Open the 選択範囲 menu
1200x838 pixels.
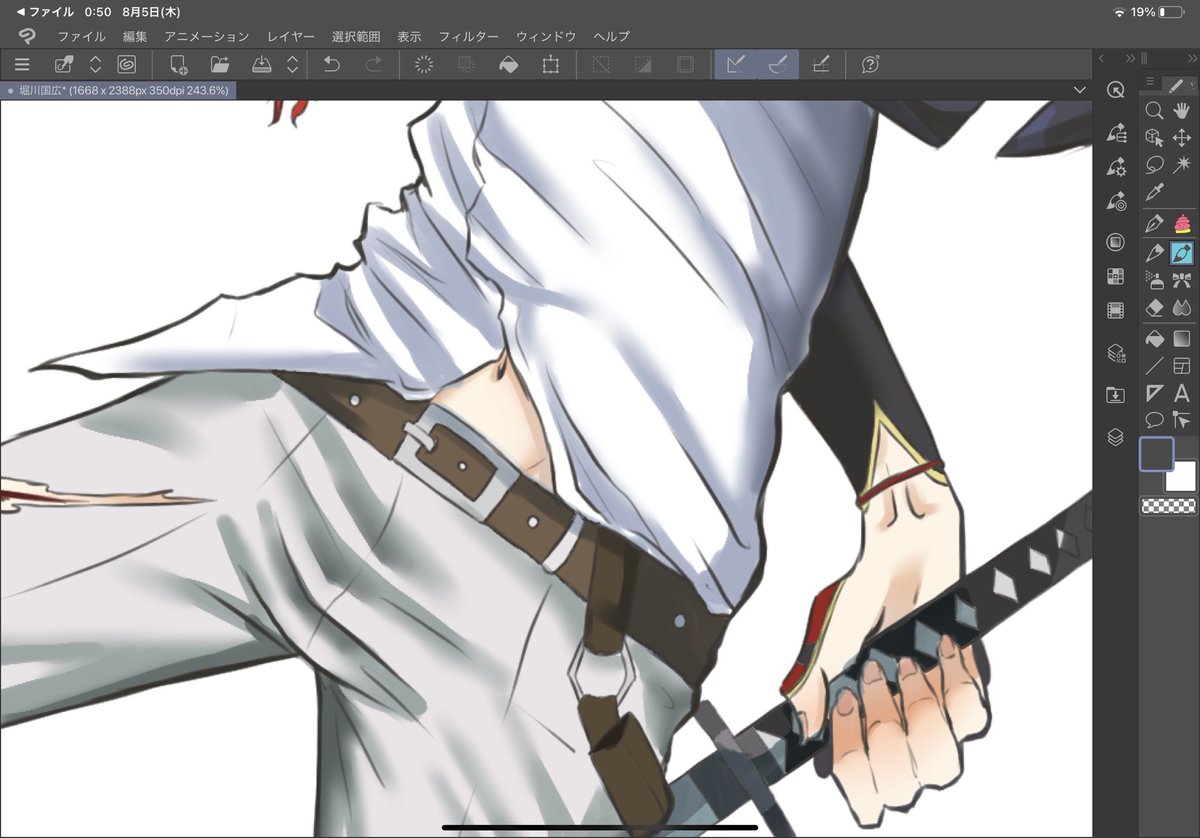356,36
